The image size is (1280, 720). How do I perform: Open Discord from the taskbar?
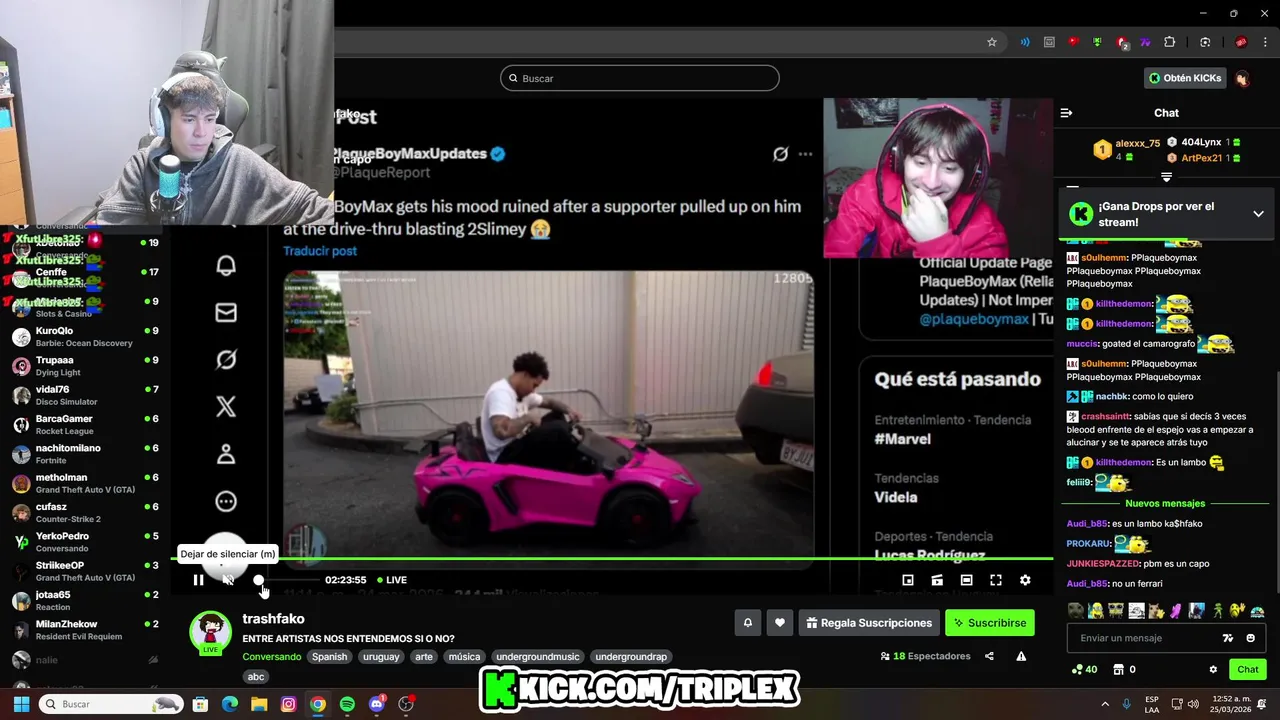(x=376, y=704)
